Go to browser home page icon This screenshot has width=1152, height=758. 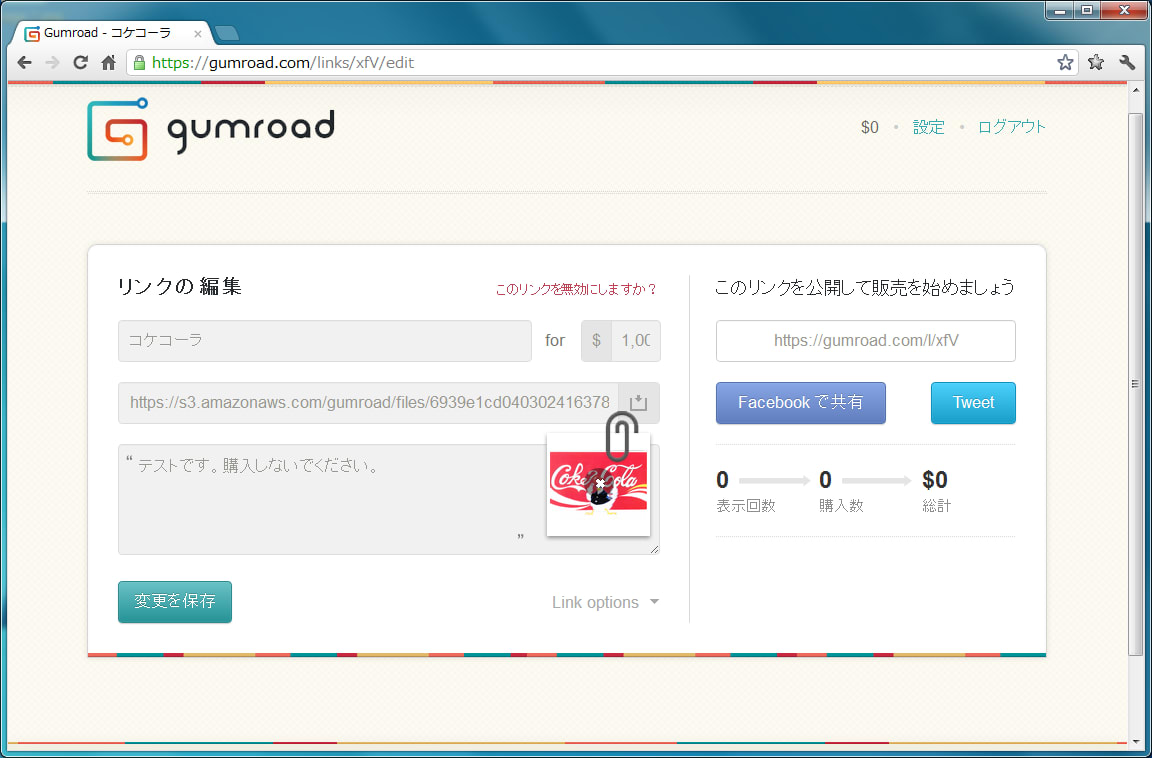tap(109, 63)
